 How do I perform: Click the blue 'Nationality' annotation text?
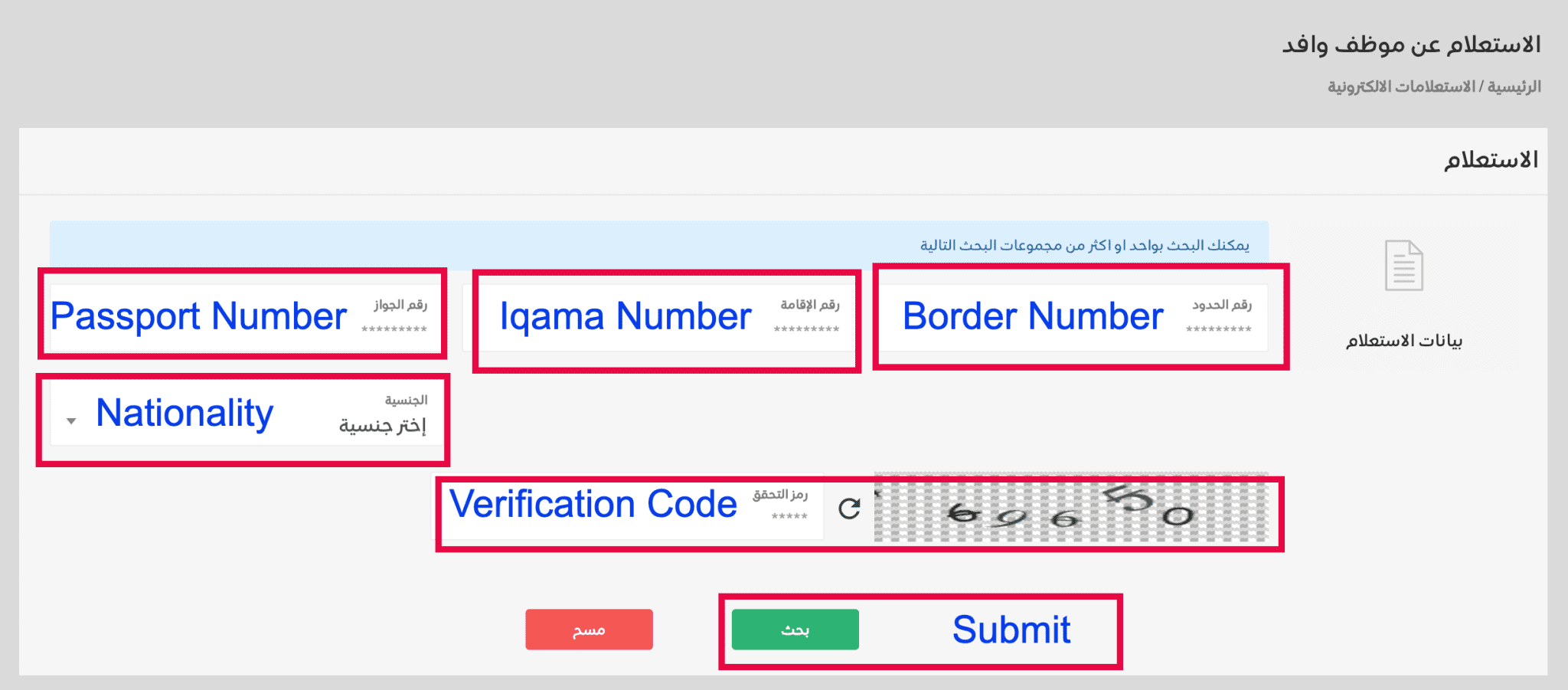185,414
